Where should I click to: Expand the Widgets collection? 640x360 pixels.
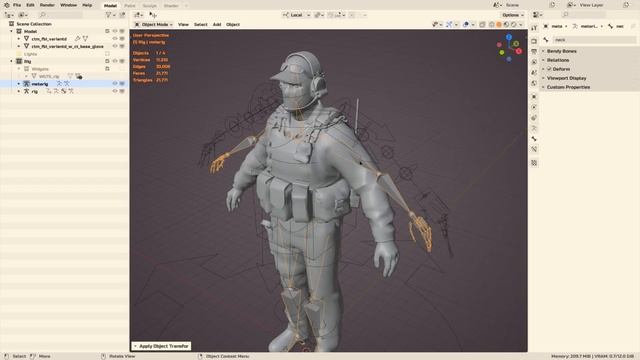pos(19,69)
